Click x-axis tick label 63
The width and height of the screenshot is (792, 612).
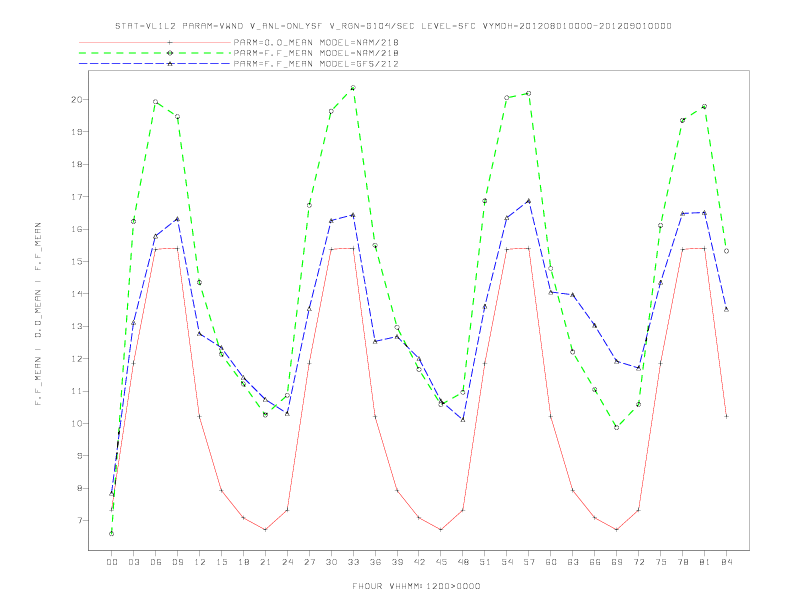coord(573,562)
